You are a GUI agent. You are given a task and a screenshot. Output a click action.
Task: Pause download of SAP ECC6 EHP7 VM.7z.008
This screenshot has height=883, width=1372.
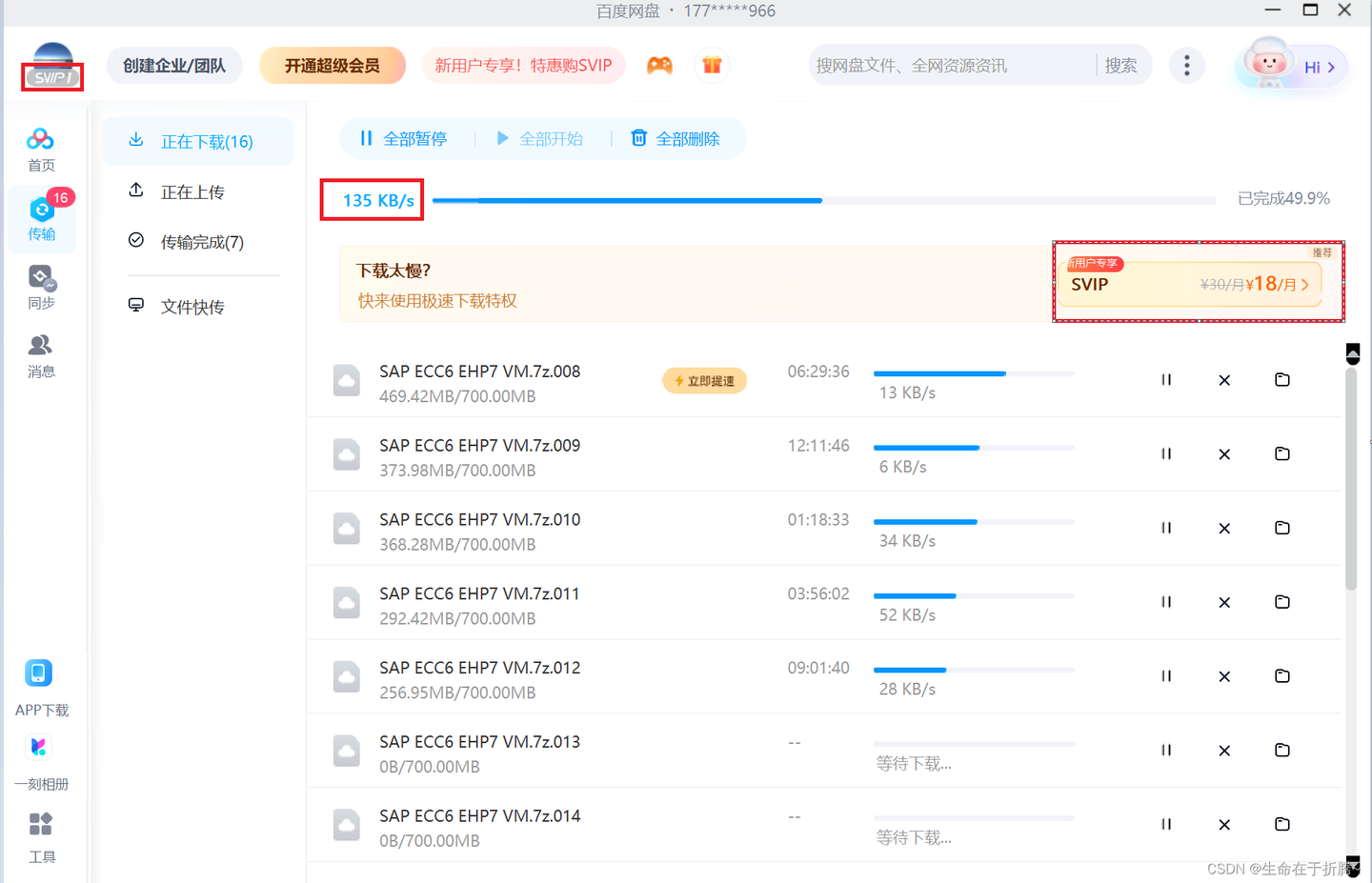point(1166,379)
